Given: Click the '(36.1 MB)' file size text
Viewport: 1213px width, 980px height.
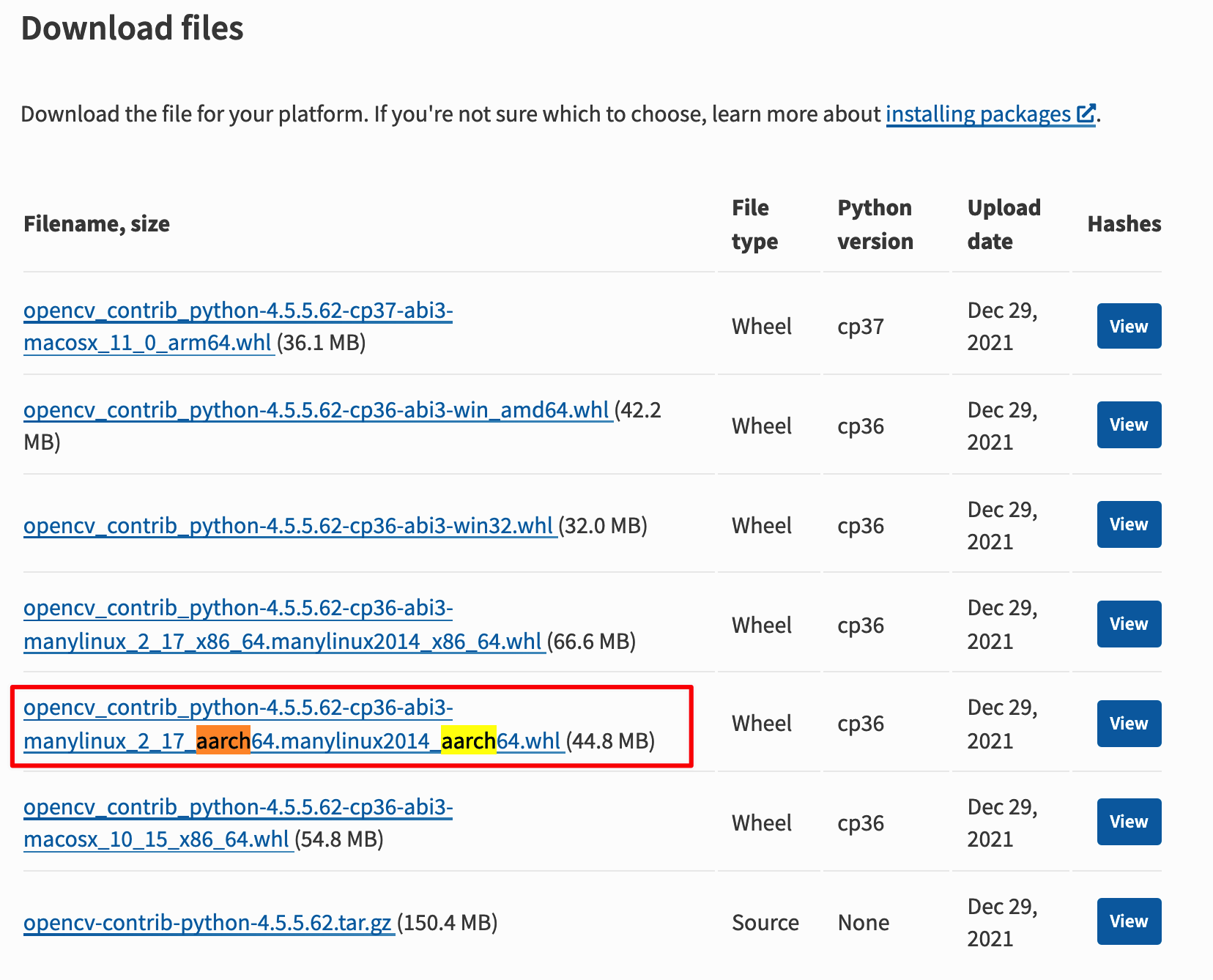Looking at the screenshot, I should (x=322, y=343).
